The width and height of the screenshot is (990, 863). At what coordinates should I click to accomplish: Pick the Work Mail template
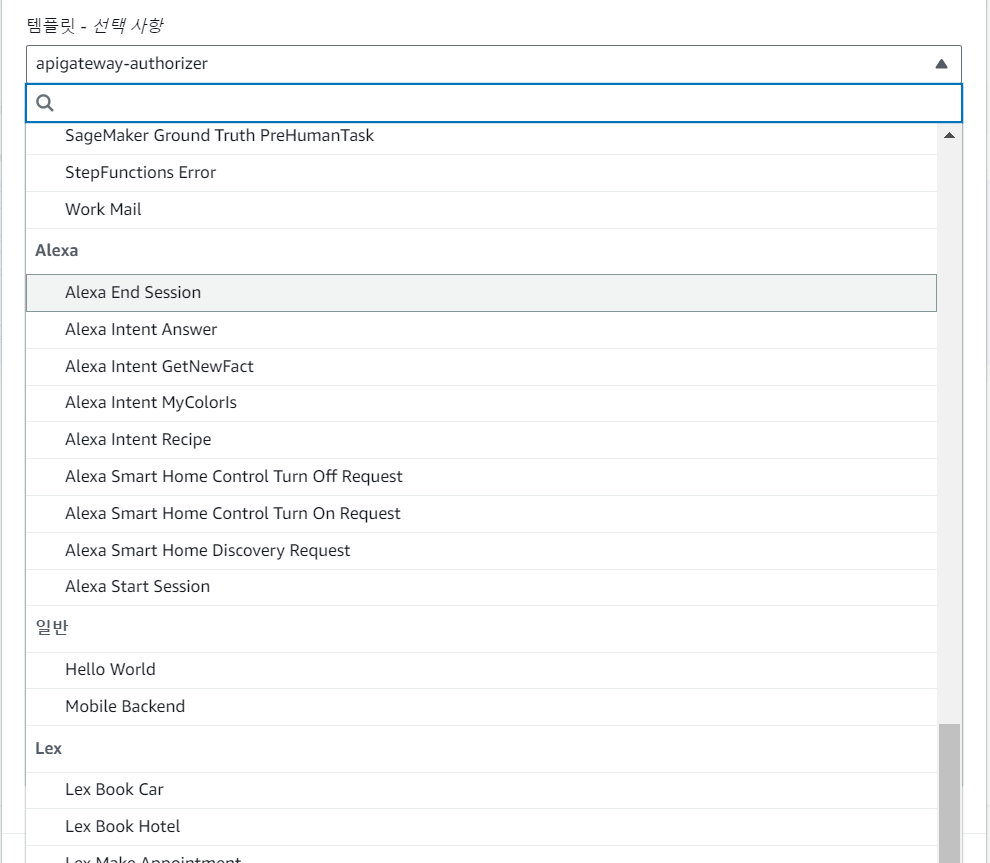point(481,210)
